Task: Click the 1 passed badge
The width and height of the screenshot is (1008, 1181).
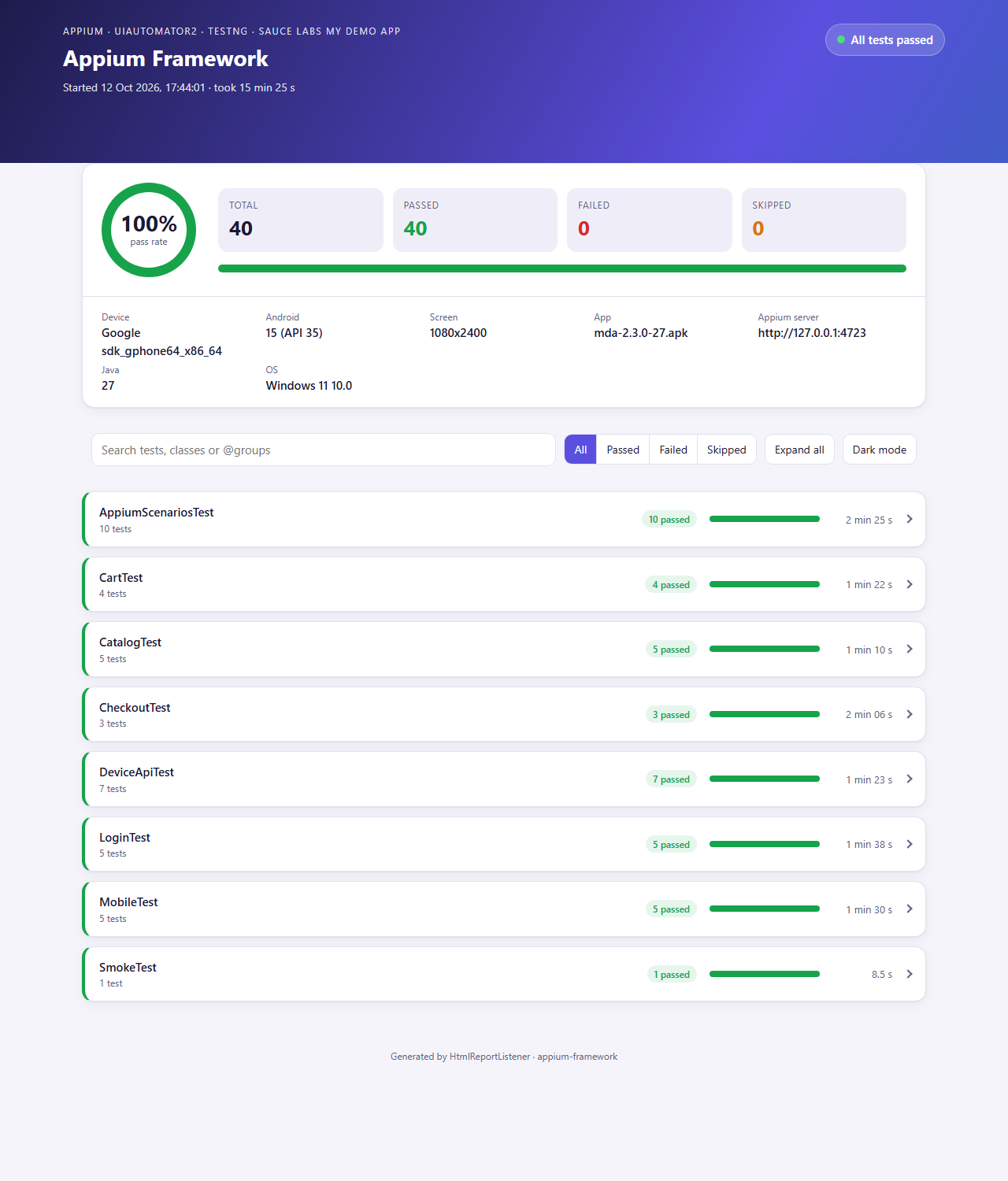Action: tap(672, 974)
